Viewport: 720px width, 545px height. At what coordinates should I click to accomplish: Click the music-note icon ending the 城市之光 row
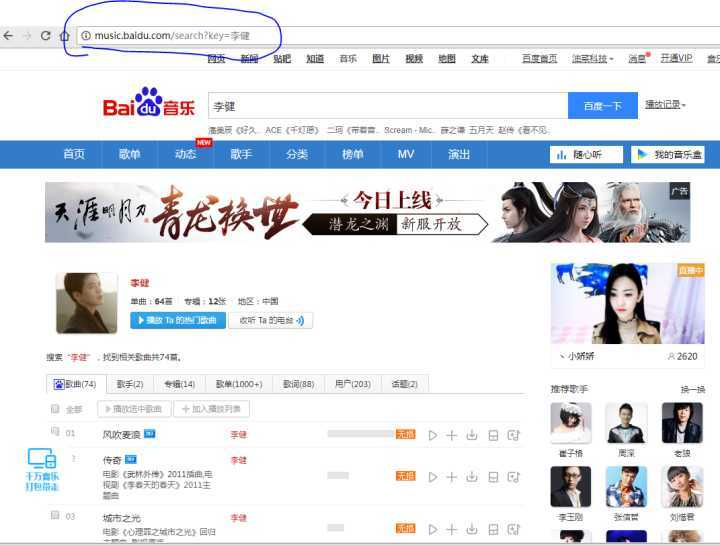click(513, 529)
